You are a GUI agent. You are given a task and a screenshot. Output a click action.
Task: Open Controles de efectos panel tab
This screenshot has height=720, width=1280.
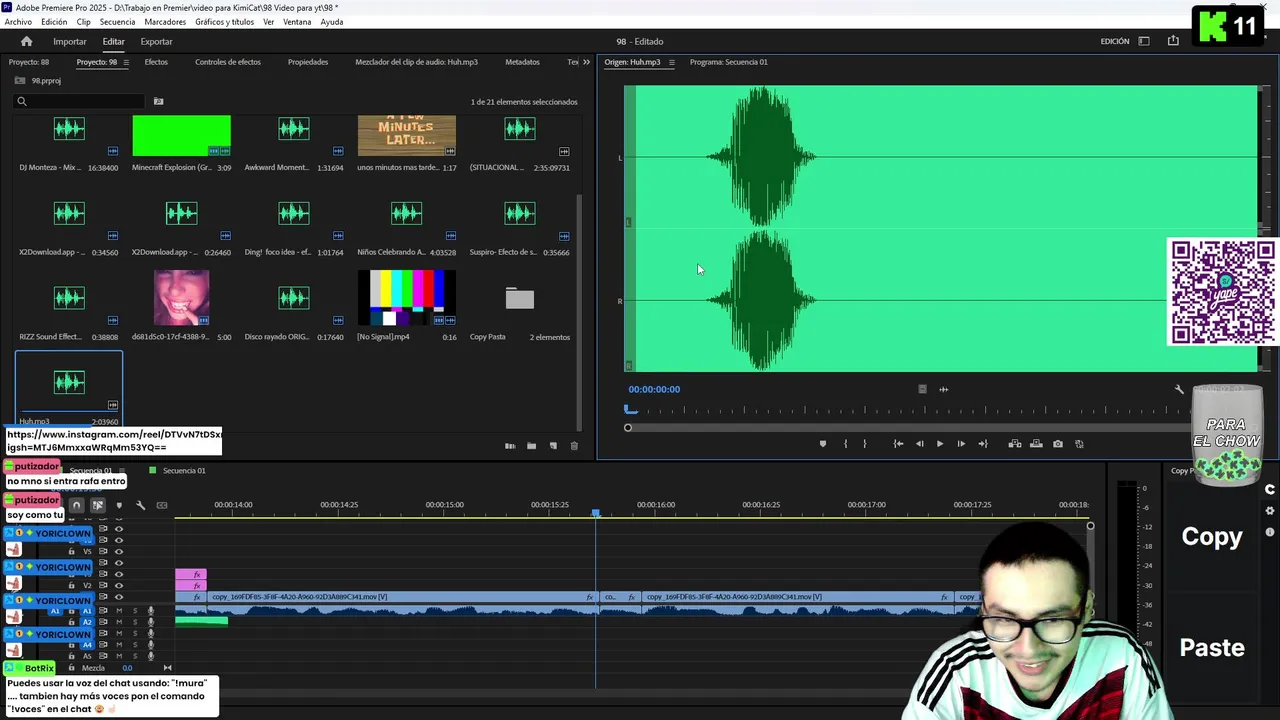[x=228, y=62]
